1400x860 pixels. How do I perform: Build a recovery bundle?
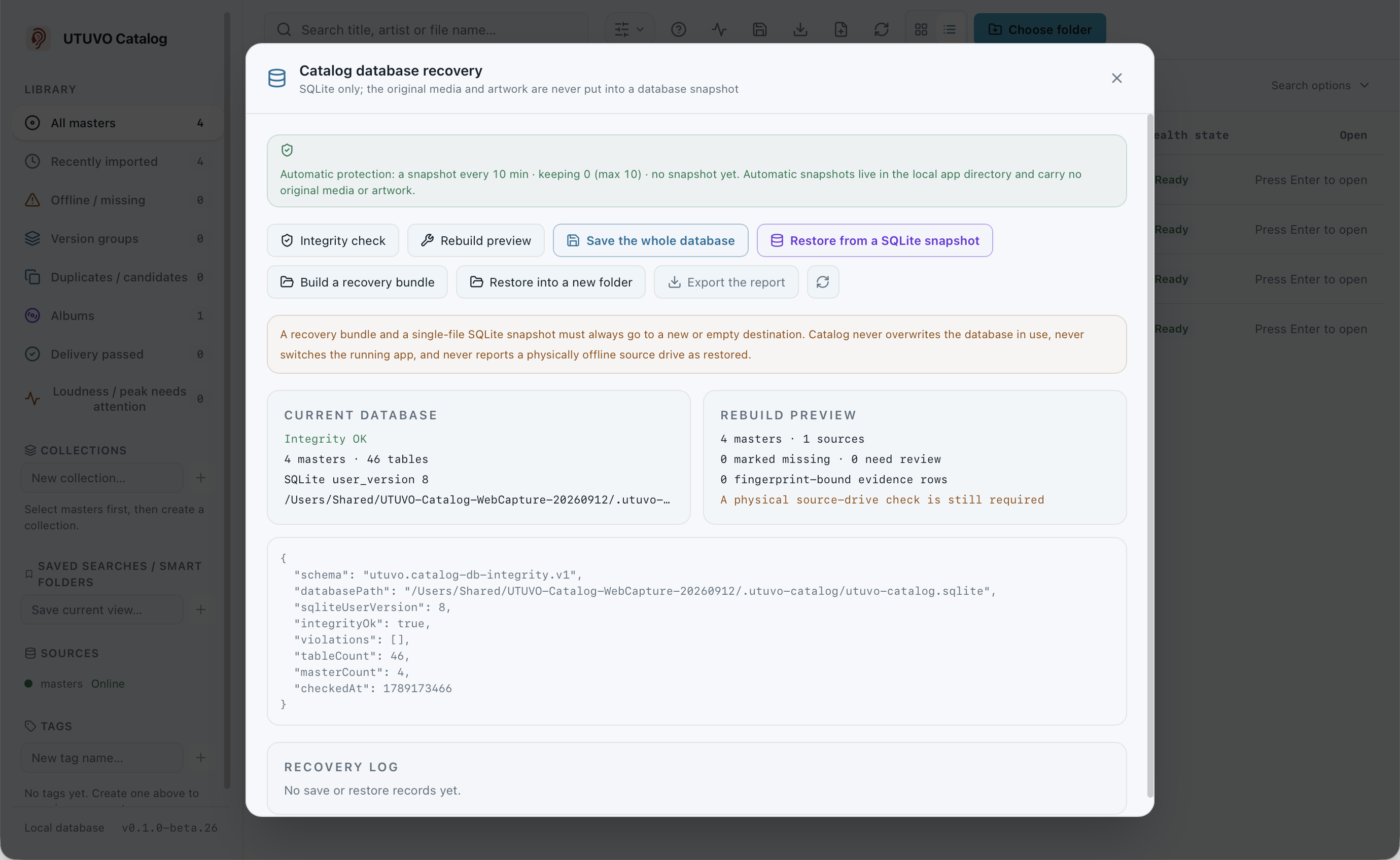[357, 282]
